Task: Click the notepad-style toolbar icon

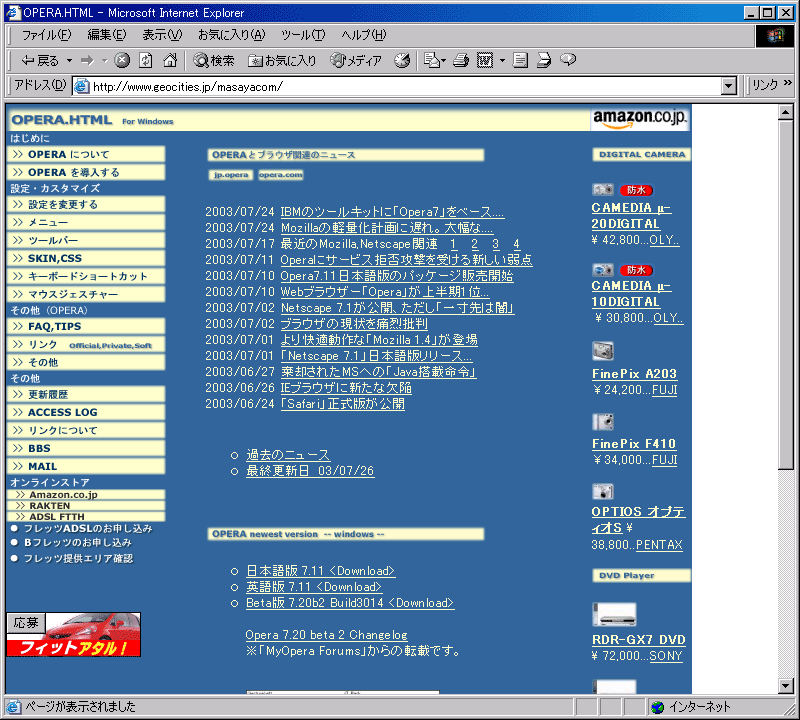Action: coord(520,61)
